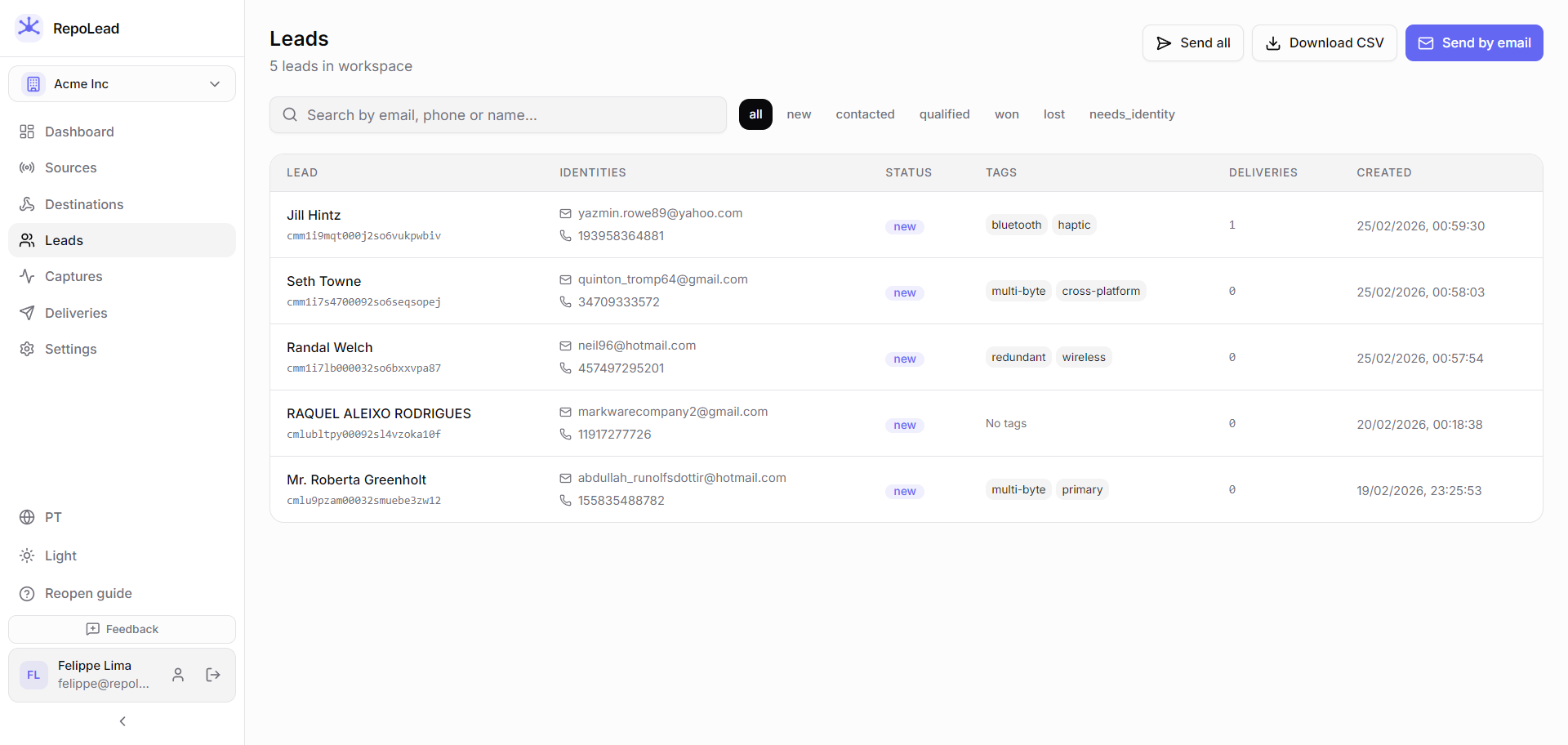Toggle Light theme in the sidebar

[59, 555]
